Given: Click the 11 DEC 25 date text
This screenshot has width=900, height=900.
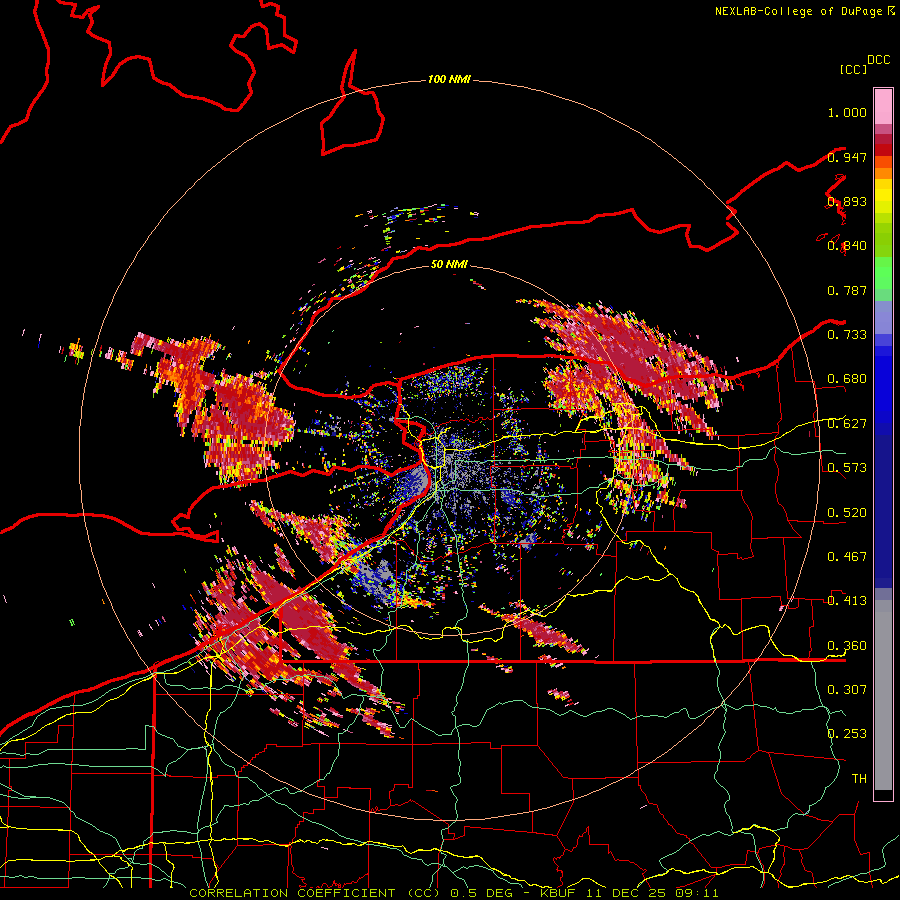Looking at the screenshot, I should (x=627, y=893).
